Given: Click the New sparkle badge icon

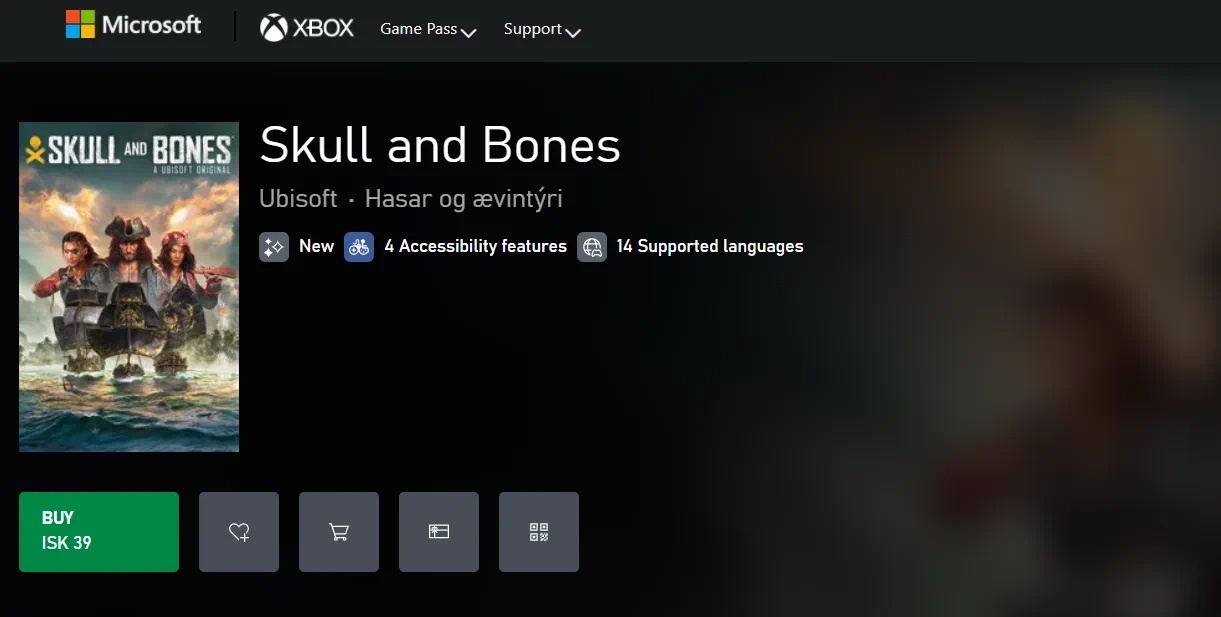Looking at the screenshot, I should (274, 247).
